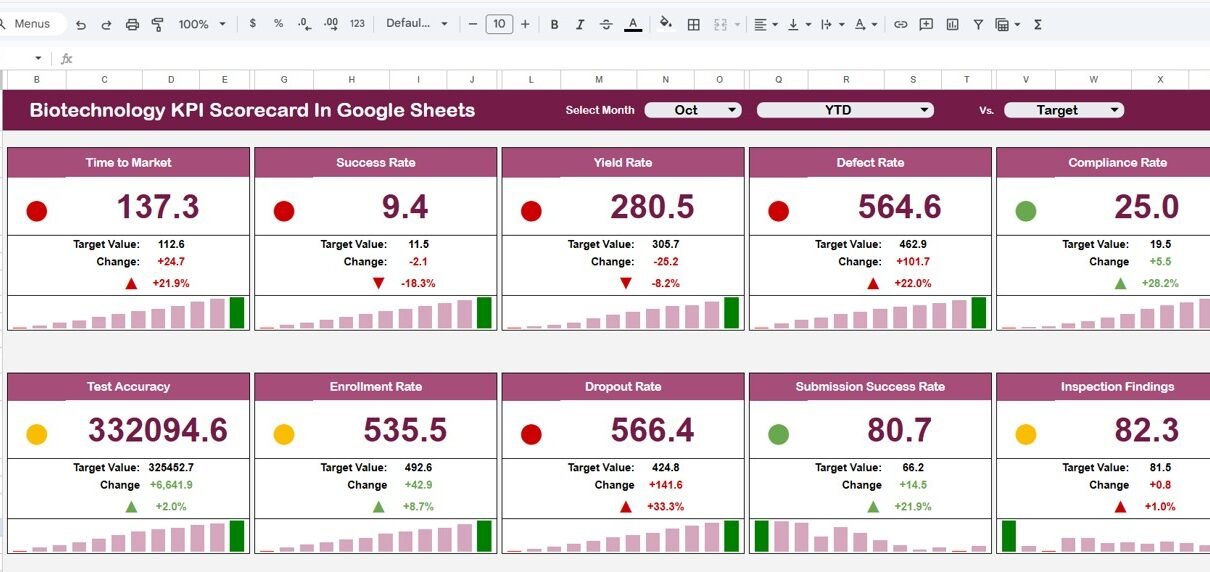1210x572 pixels.
Task: Expand the YTD dropdown
Action: 844,110
